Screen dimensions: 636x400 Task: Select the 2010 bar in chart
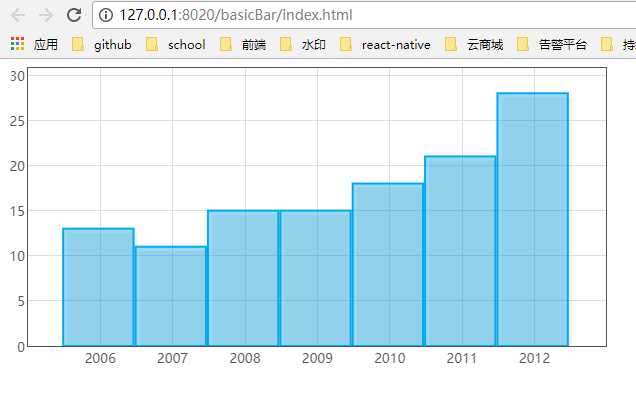pos(388,265)
